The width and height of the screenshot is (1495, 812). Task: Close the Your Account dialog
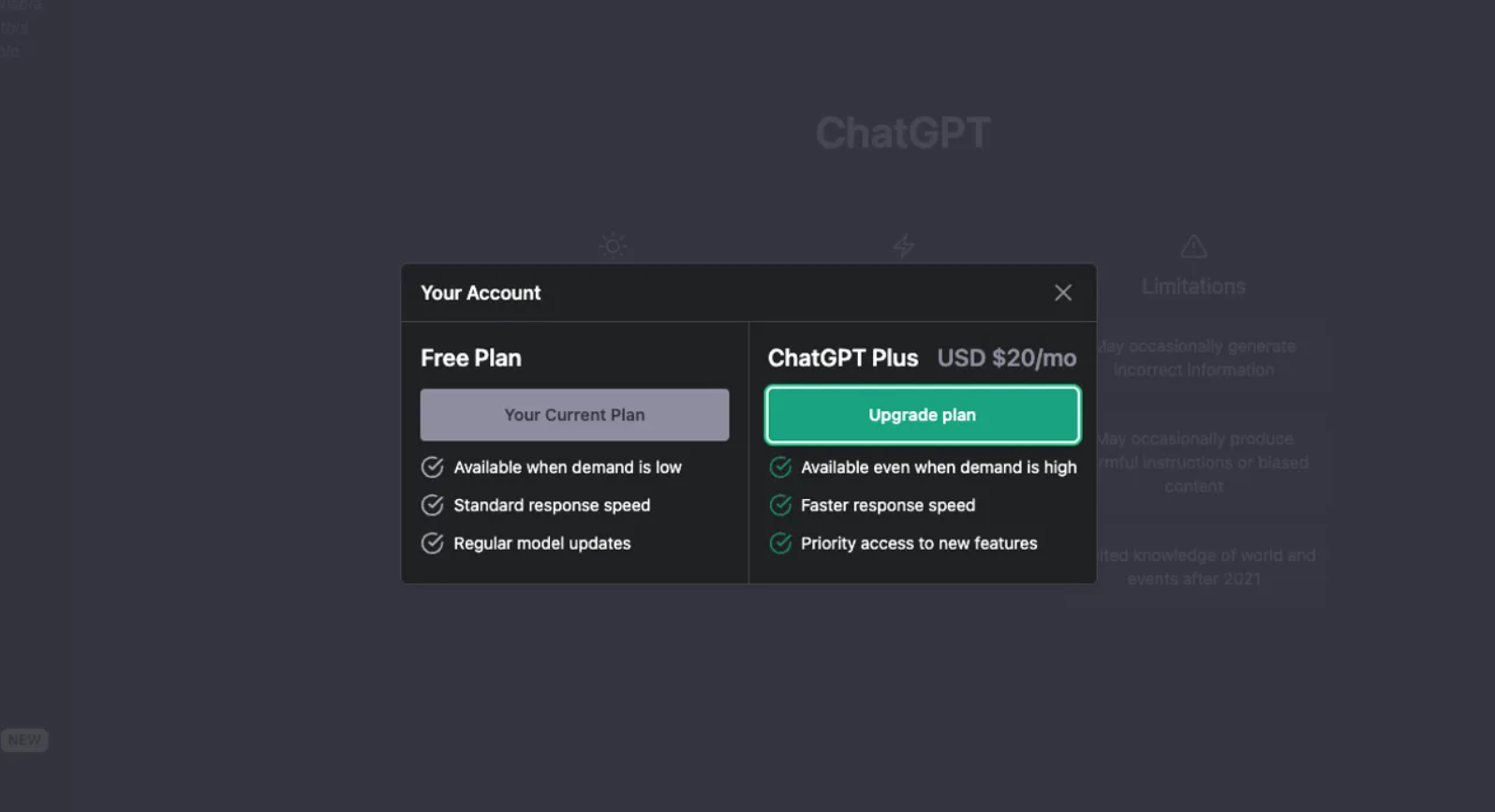pos(1062,293)
